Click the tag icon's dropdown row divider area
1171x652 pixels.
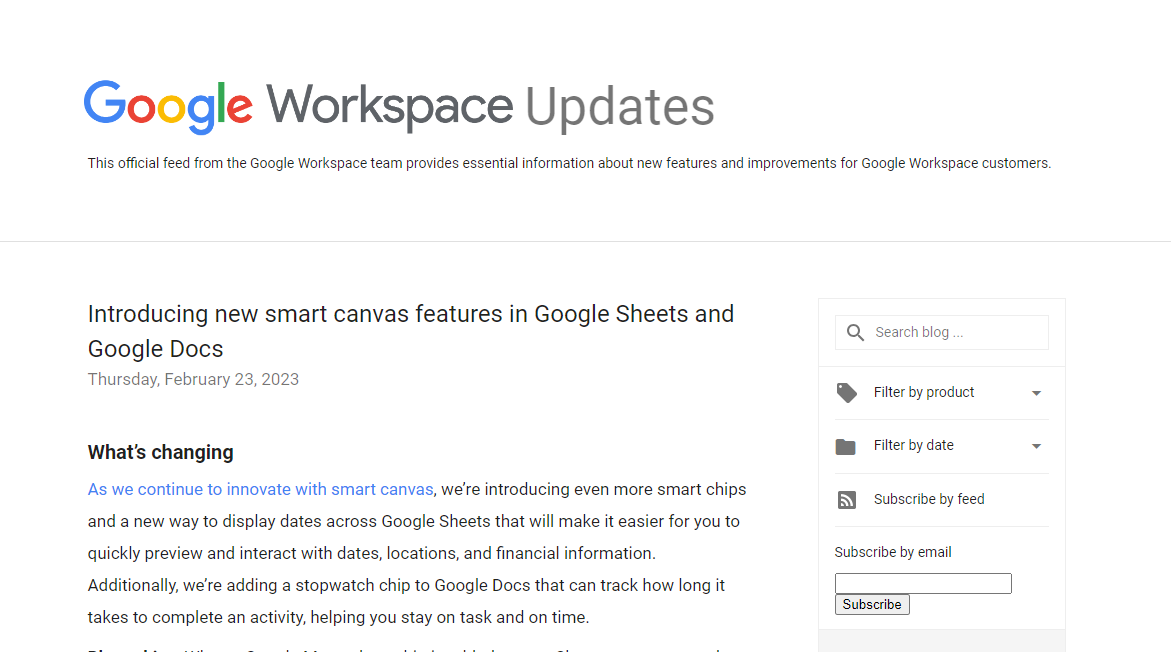pos(941,419)
